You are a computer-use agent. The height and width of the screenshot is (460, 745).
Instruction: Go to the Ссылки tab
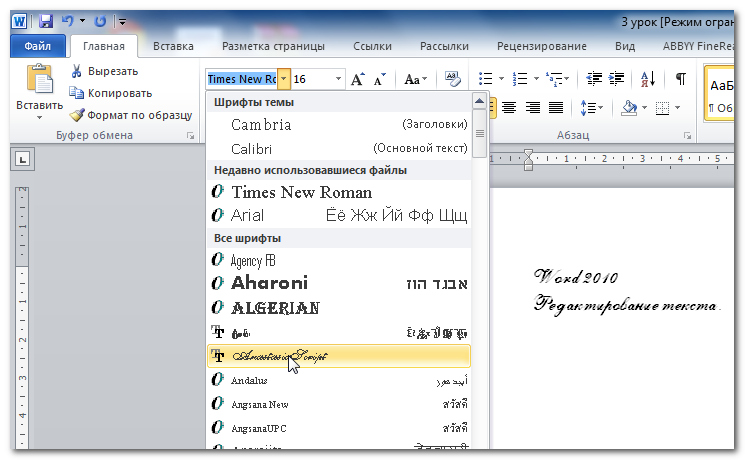coord(372,46)
